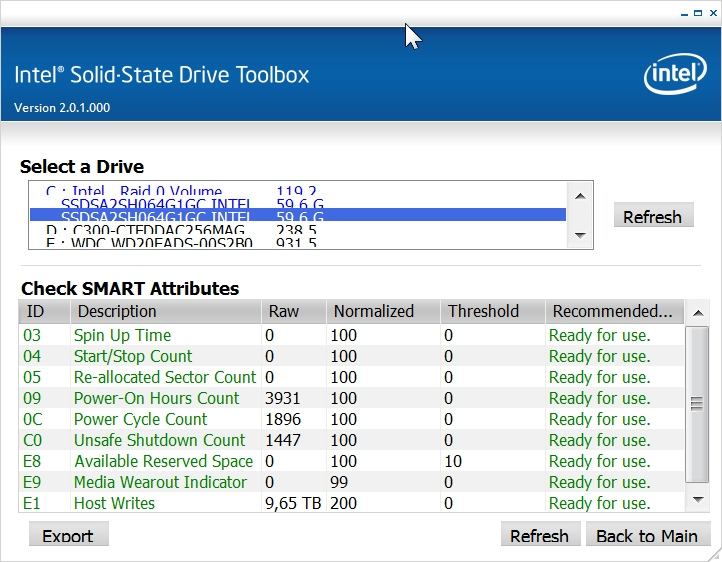Click raw value 1447

(282, 440)
